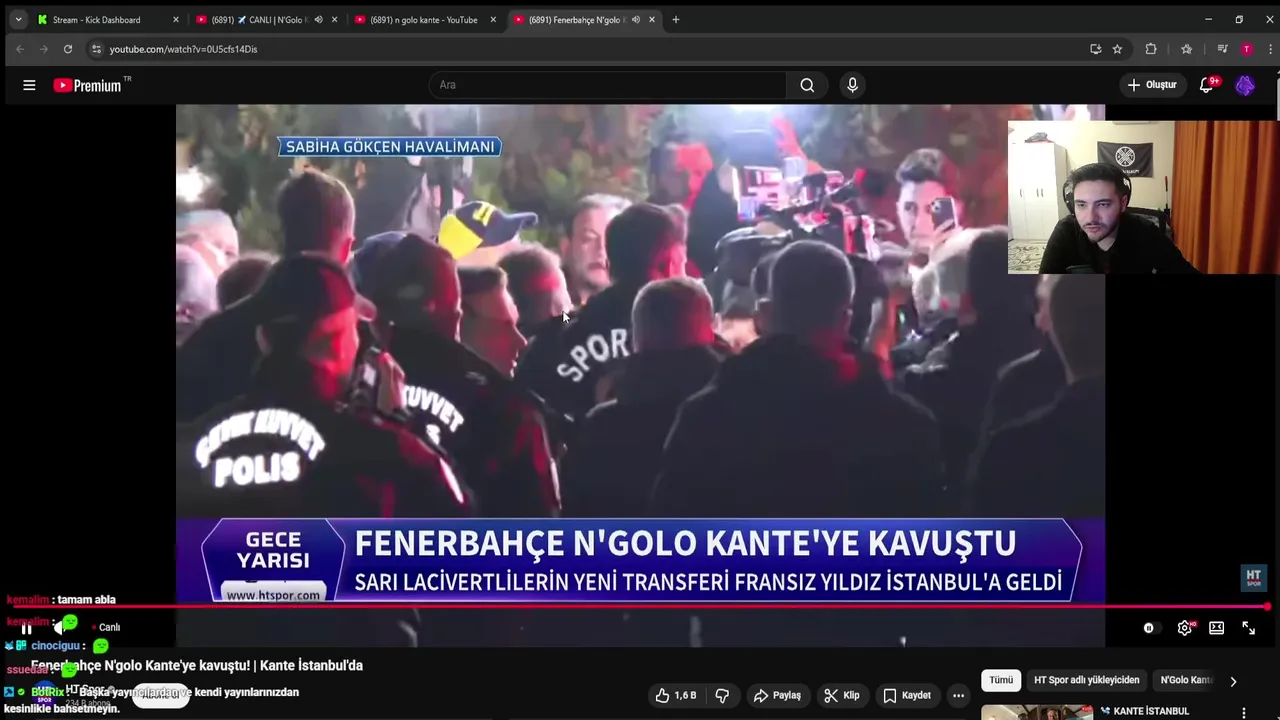Go forward with the browser forward arrow
The image size is (1280, 720).
click(x=44, y=49)
